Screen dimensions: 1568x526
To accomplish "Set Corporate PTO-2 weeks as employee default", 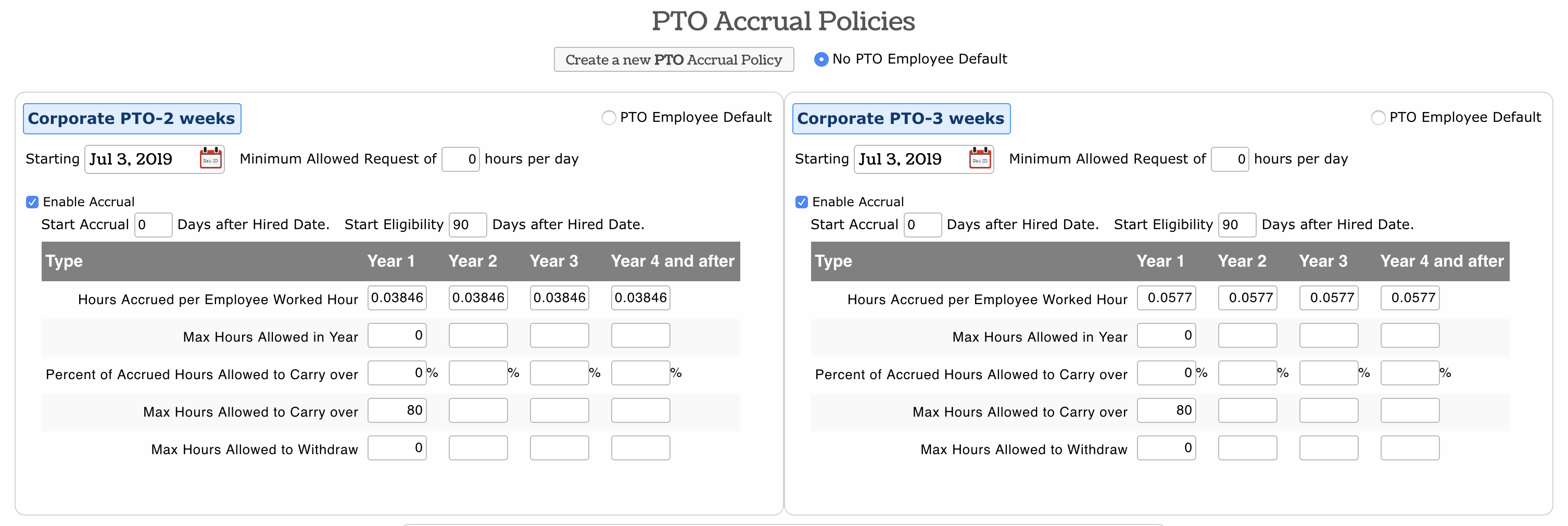I will coord(609,118).
